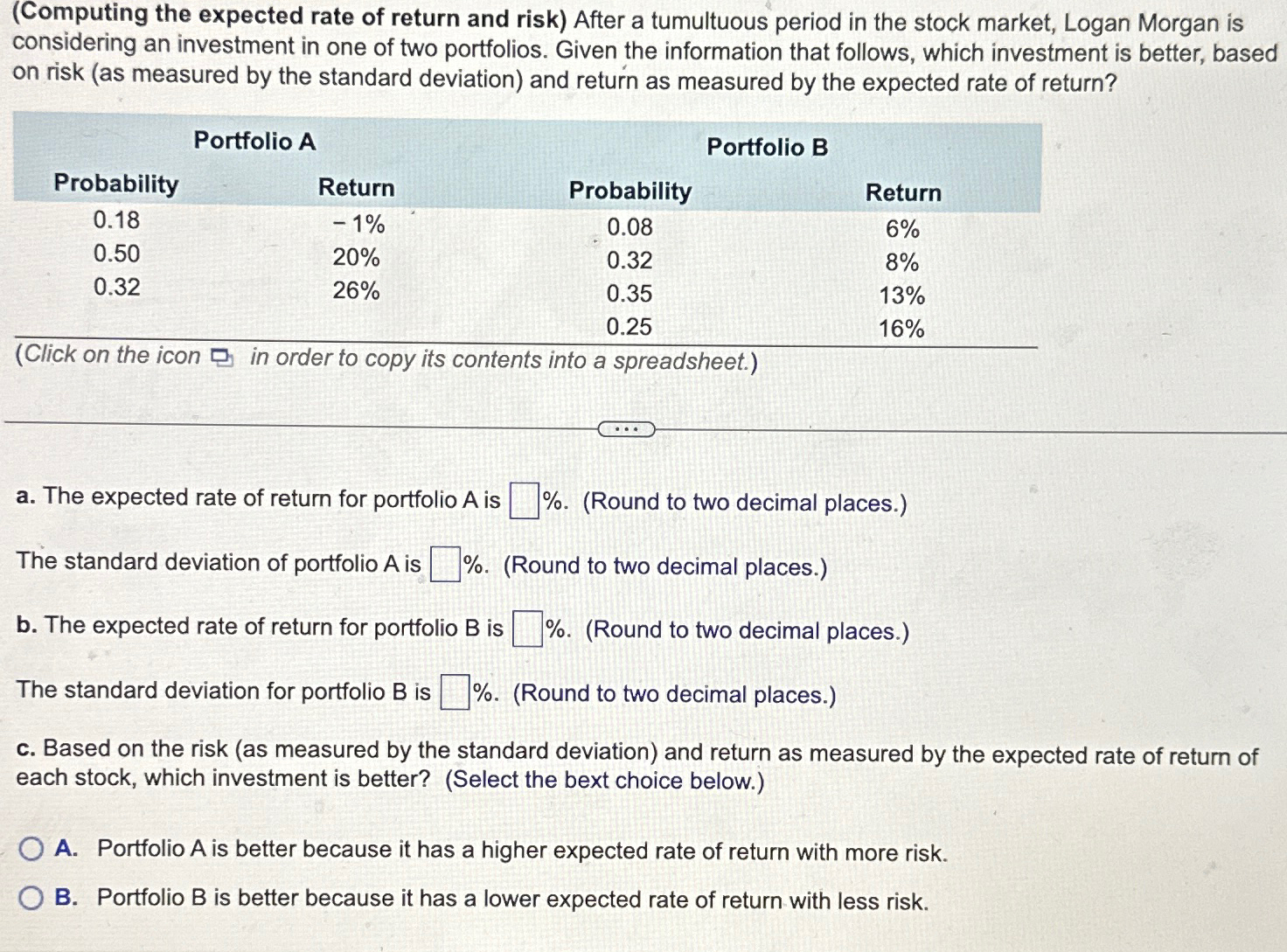Image resolution: width=1287 pixels, height=952 pixels.
Task: Click the 16% return value for portfolio B
Action: click(902, 329)
